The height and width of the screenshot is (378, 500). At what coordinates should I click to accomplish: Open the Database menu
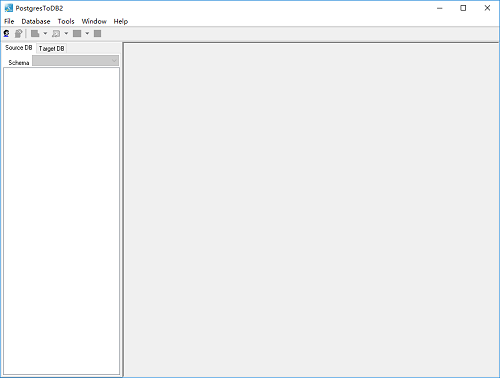point(36,21)
